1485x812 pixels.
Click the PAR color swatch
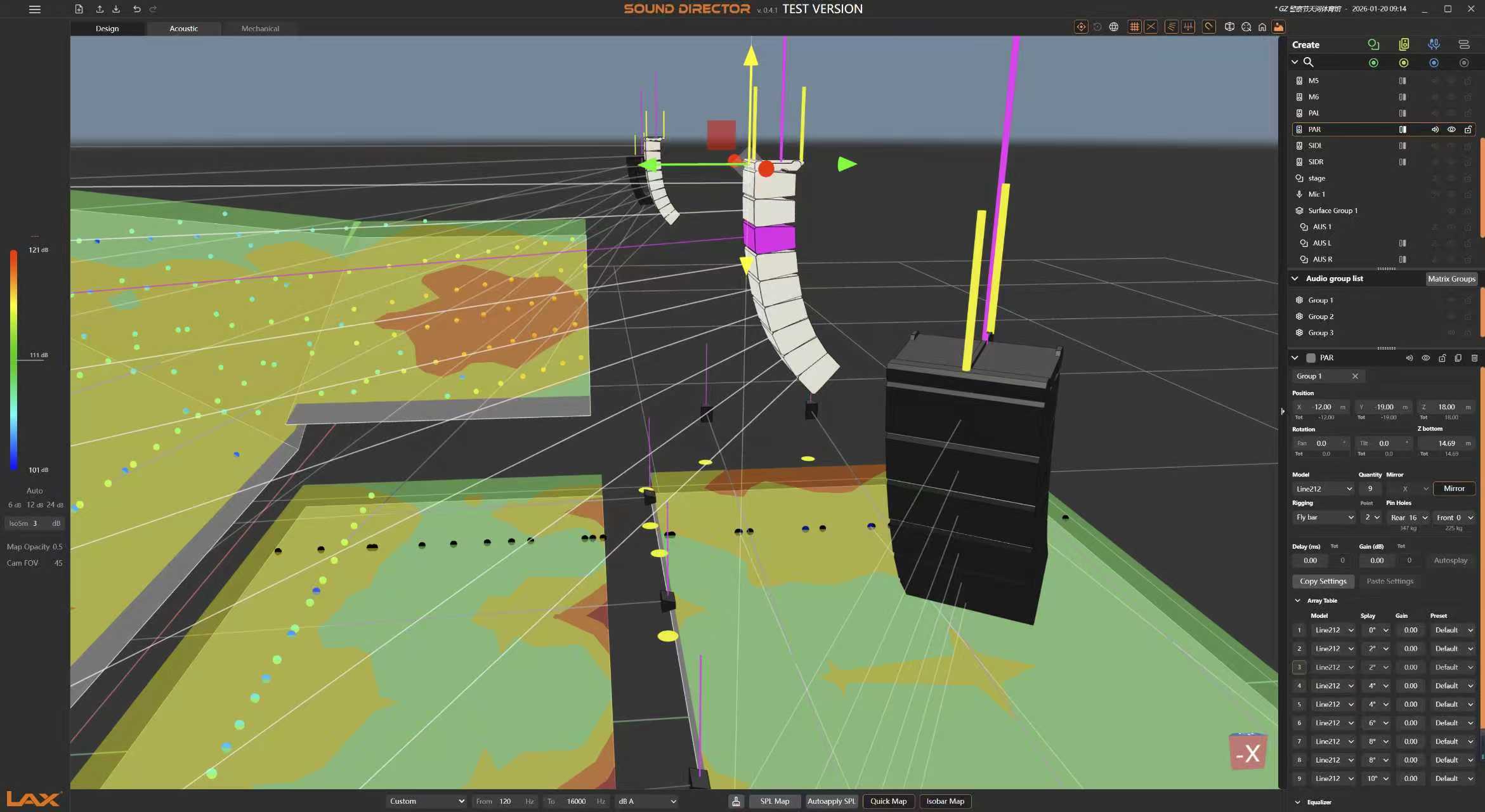(x=1311, y=358)
